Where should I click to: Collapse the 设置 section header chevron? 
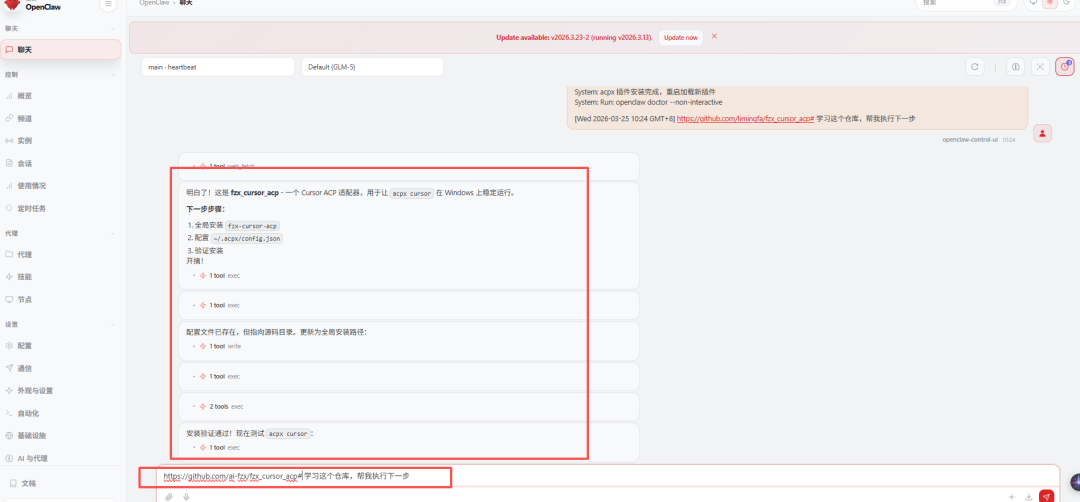point(114,324)
